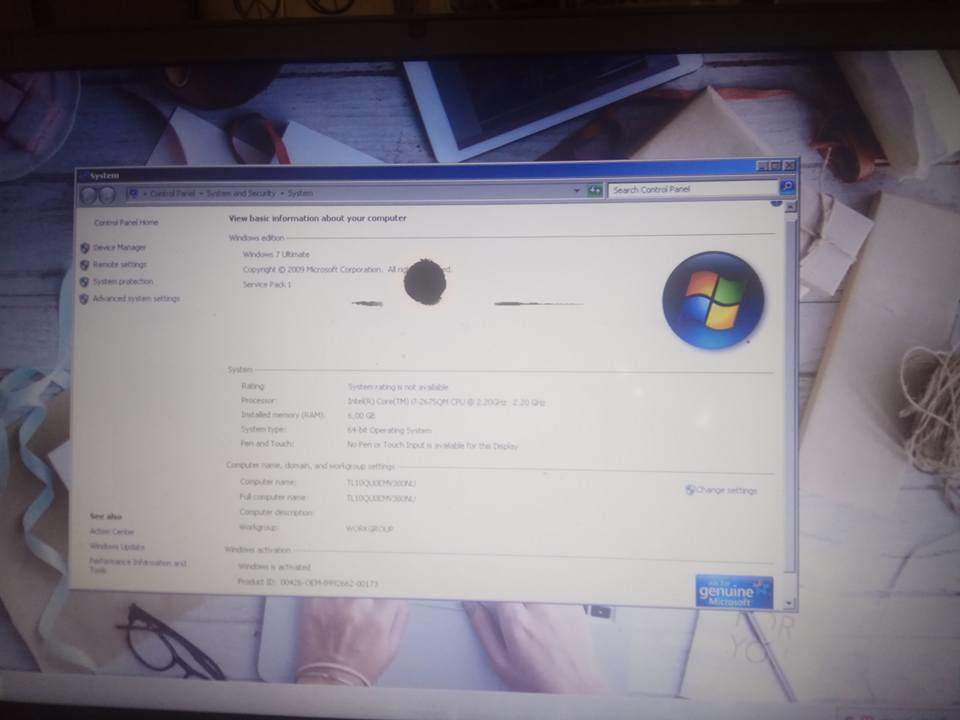Click the shield icon next to Device Manager
The image size is (960, 720).
pyautogui.click(x=85, y=247)
